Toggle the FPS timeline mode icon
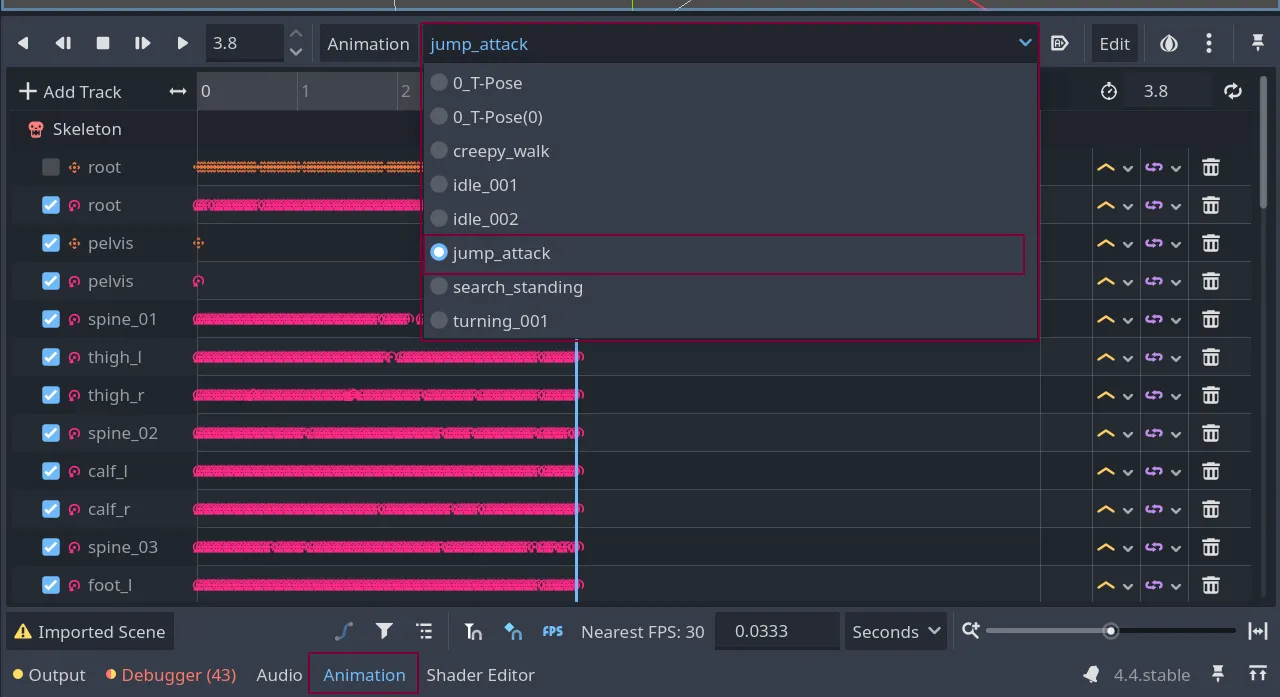Viewport: 1280px width, 697px height. pos(553,631)
